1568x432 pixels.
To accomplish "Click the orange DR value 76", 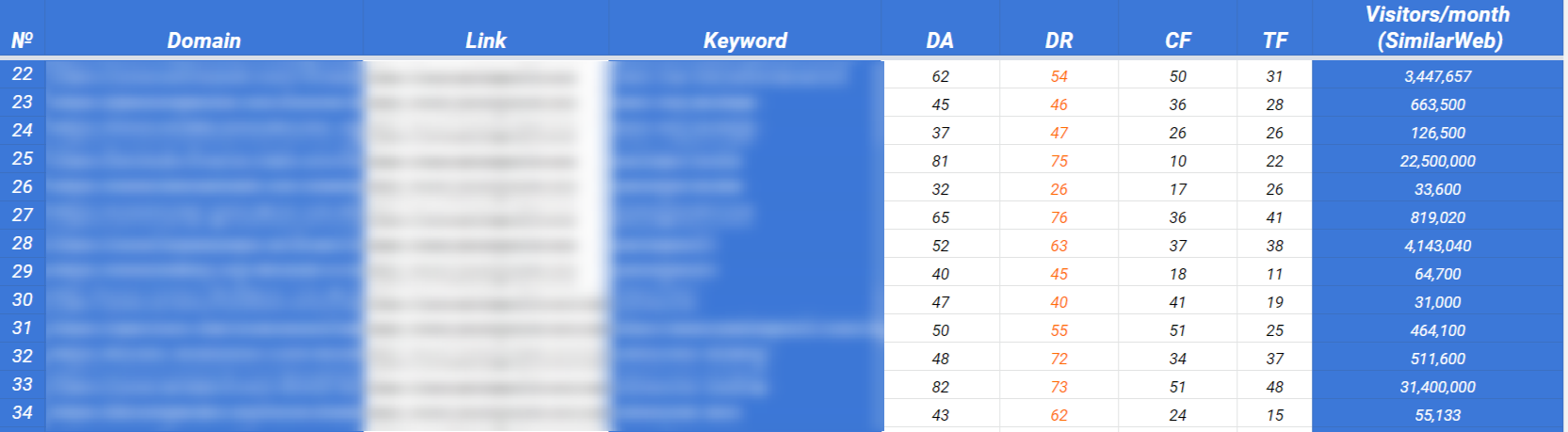I will pyautogui.click(x=1059, y=217).
